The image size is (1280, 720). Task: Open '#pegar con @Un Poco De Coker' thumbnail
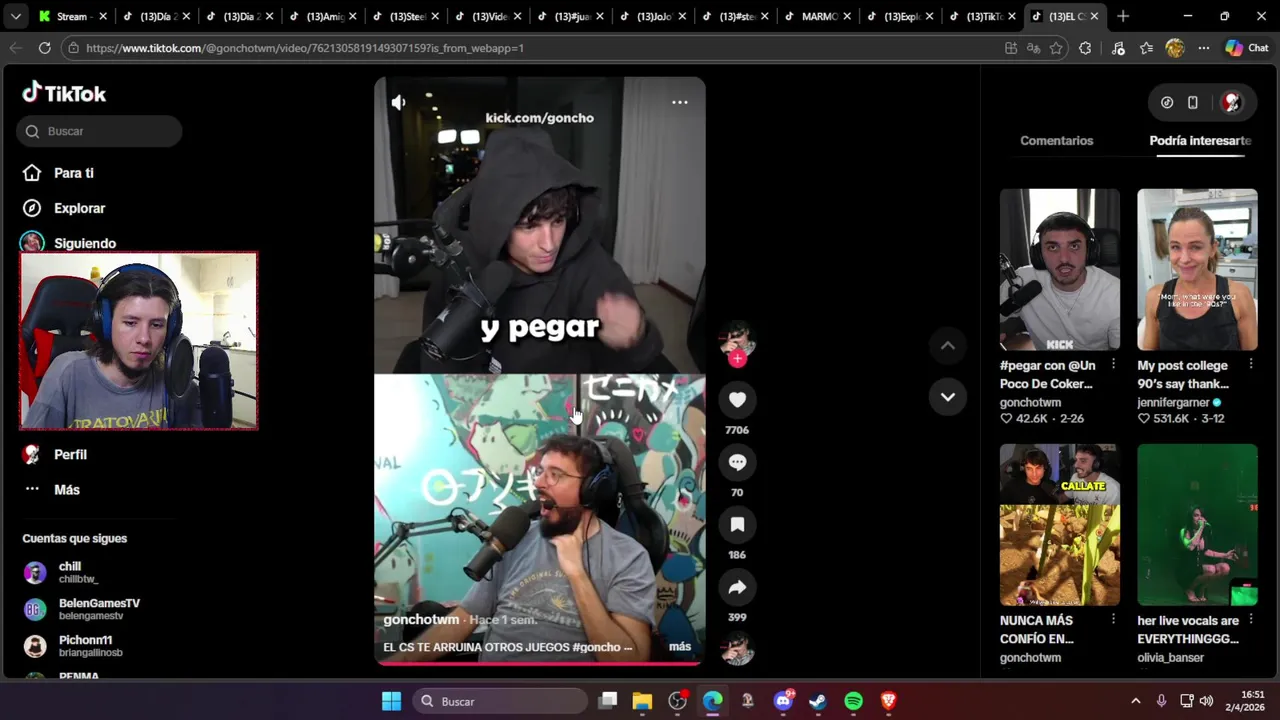click(x=1059, y=270)
